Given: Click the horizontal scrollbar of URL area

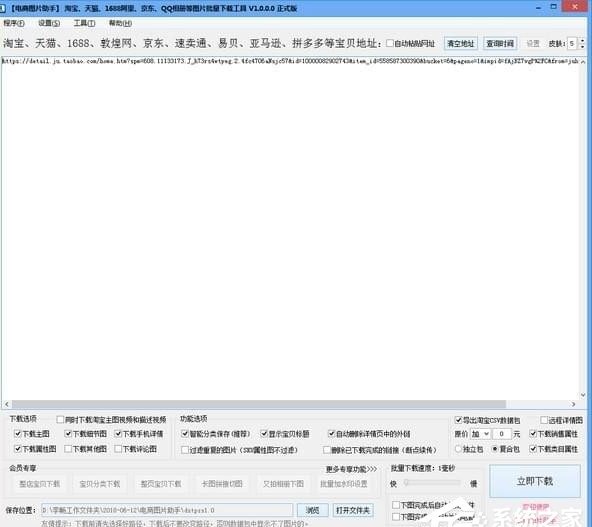Looking at the screenshot, I should [x=259, y=404].
